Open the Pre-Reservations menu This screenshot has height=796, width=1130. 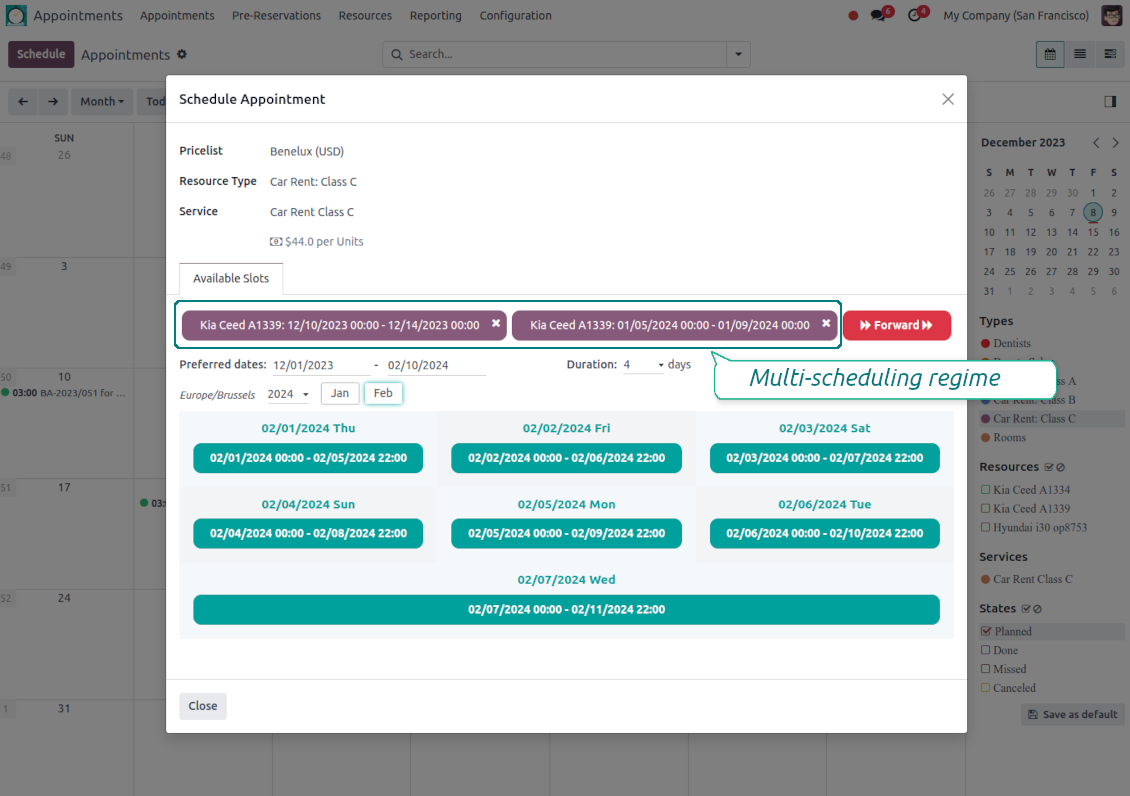(276, 16)
